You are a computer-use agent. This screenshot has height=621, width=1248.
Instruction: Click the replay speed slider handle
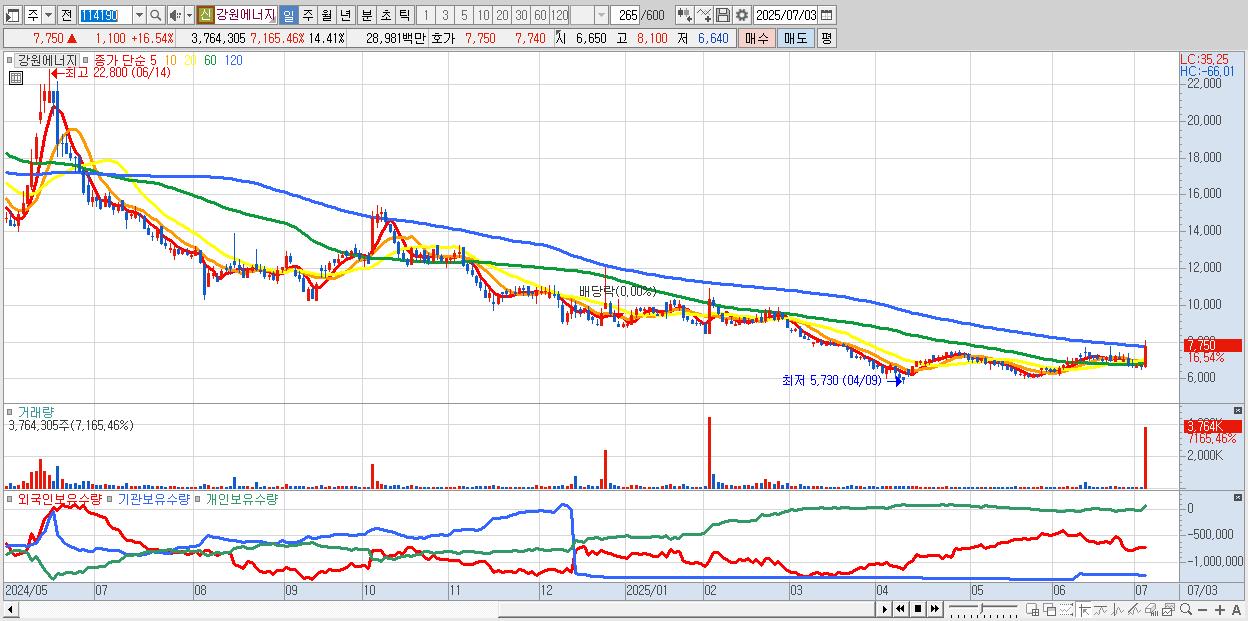(981, 609)
